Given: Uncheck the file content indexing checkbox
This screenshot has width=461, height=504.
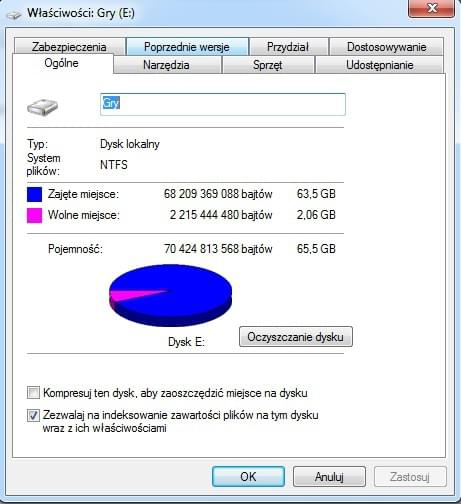Looking at the screenshot, I should tap(33, 415).
